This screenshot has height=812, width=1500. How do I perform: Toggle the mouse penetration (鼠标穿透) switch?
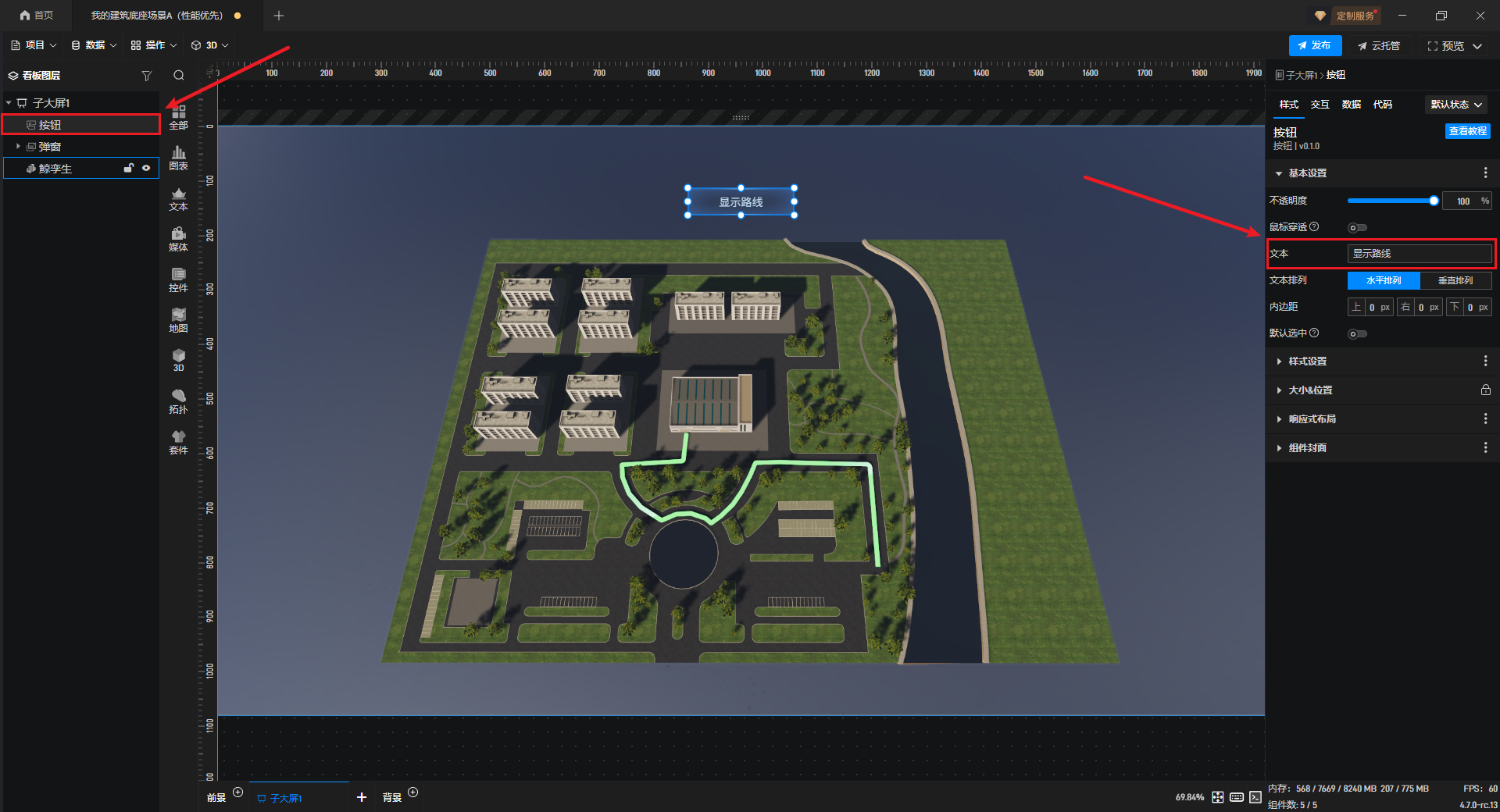coord(1357,228)
